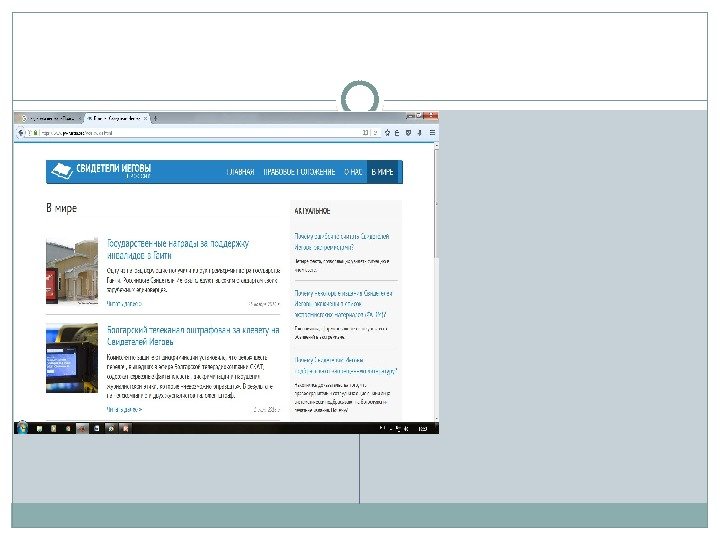Viewport: 720px width, 540px height.
Task: Click the browser vertical scrollbar
Action: pos(436,281)
